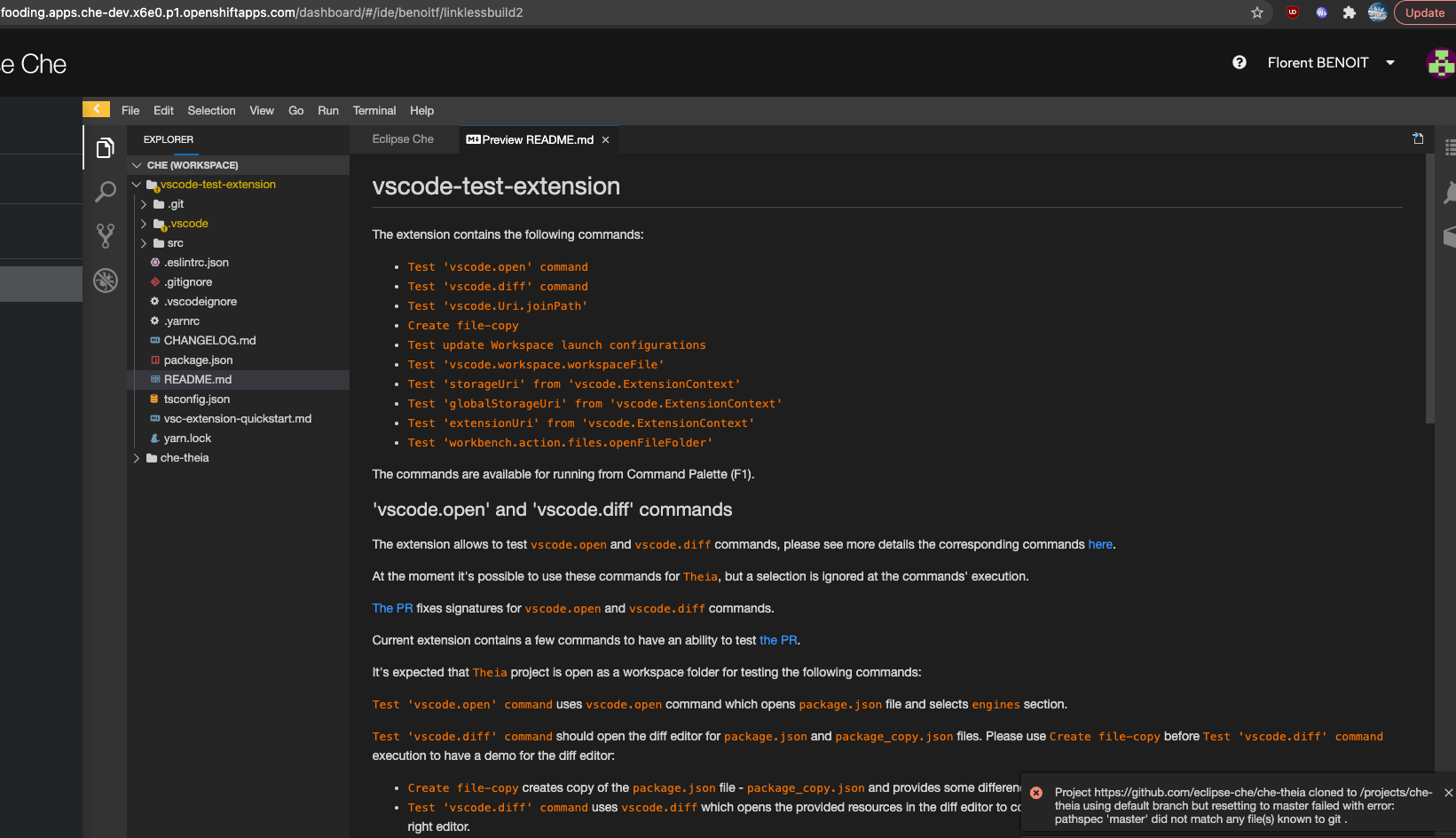Image resolution: width=1456 pixels, height=838 pixels.
Task: Expand the .git folder
Action: click(144, 204)
